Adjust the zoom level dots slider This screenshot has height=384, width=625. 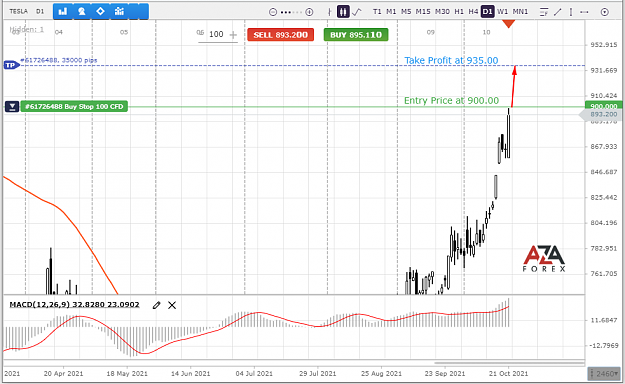[291, 12]
